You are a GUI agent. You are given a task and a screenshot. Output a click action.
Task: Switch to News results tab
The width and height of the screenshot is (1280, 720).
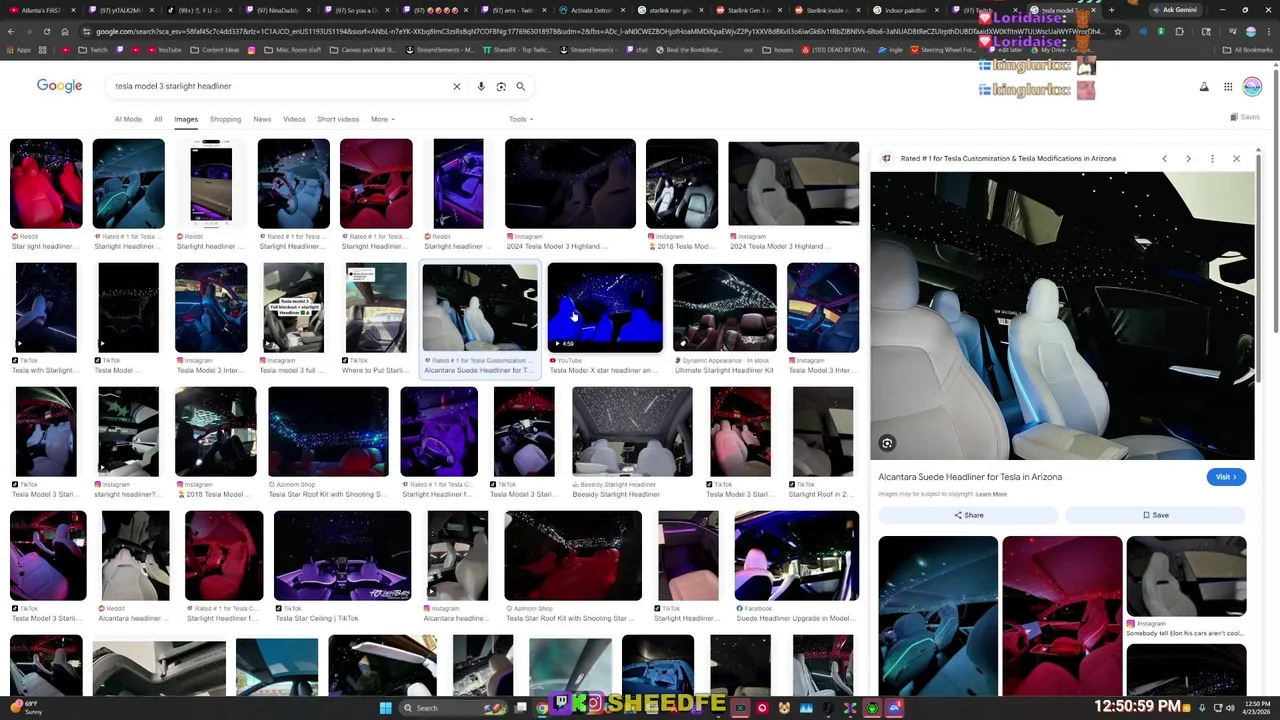tap(262, 119)
